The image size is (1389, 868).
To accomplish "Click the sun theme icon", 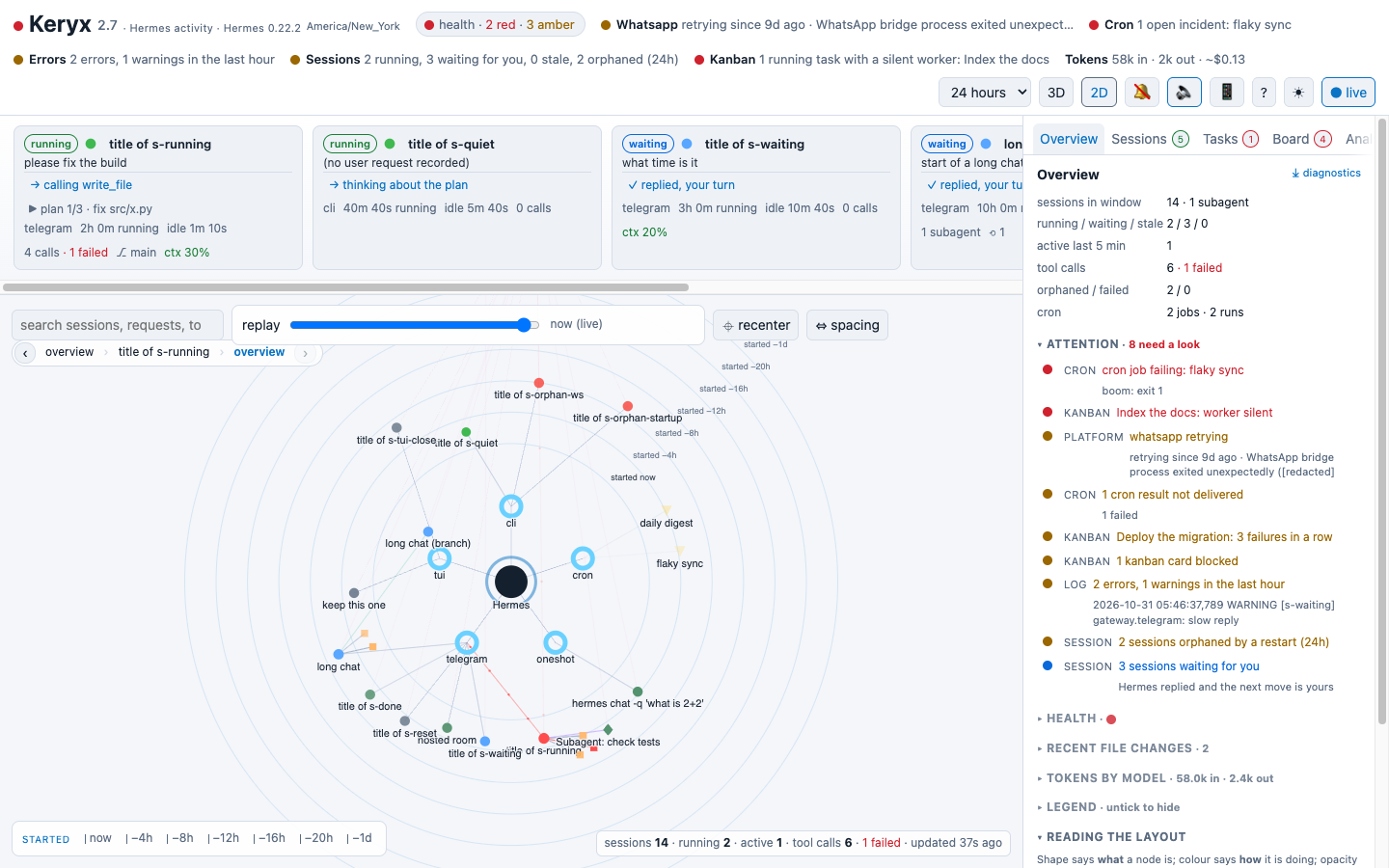I will 1298,93.
